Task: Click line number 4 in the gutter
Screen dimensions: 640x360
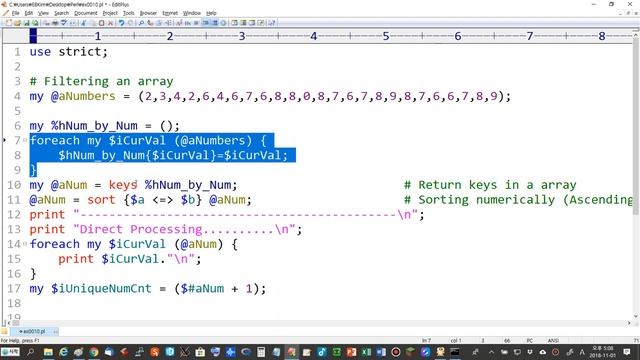Action: tap(17, 96)
